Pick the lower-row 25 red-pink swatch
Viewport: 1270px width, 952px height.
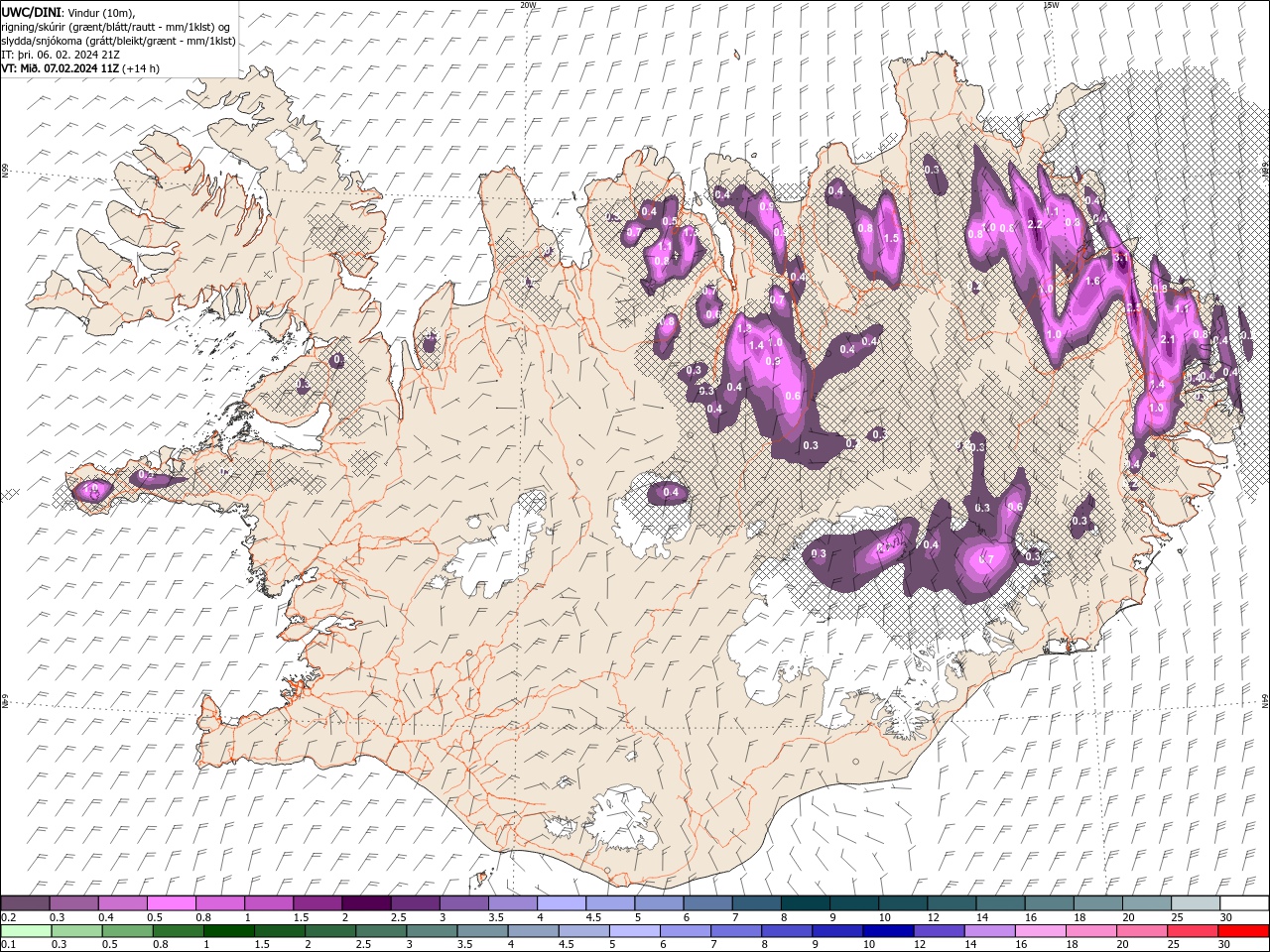click(x=1192, y=931)
